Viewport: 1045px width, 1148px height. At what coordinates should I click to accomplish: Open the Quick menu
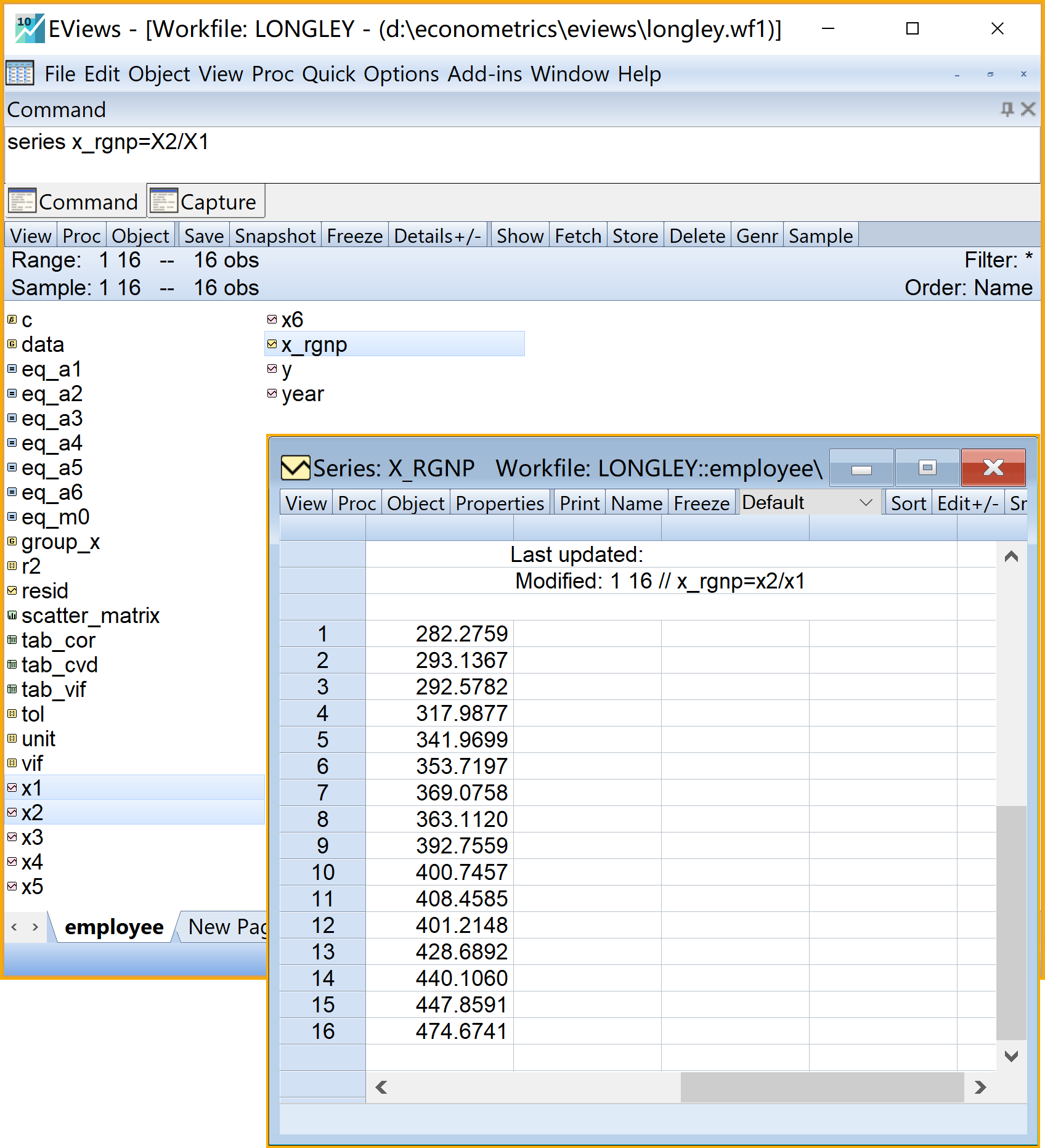328,74
